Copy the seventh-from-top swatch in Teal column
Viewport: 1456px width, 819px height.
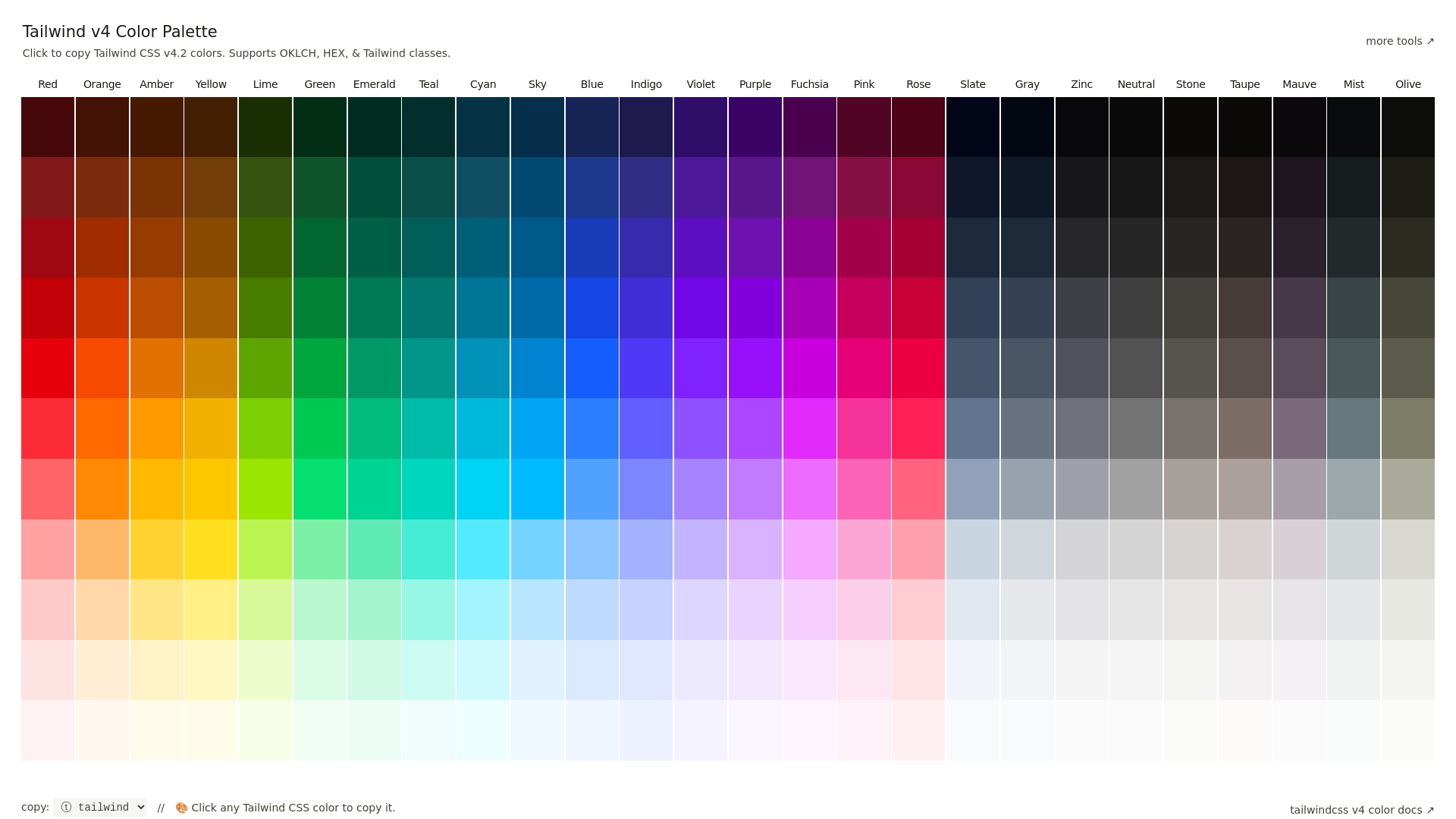(x=428, y=489)
